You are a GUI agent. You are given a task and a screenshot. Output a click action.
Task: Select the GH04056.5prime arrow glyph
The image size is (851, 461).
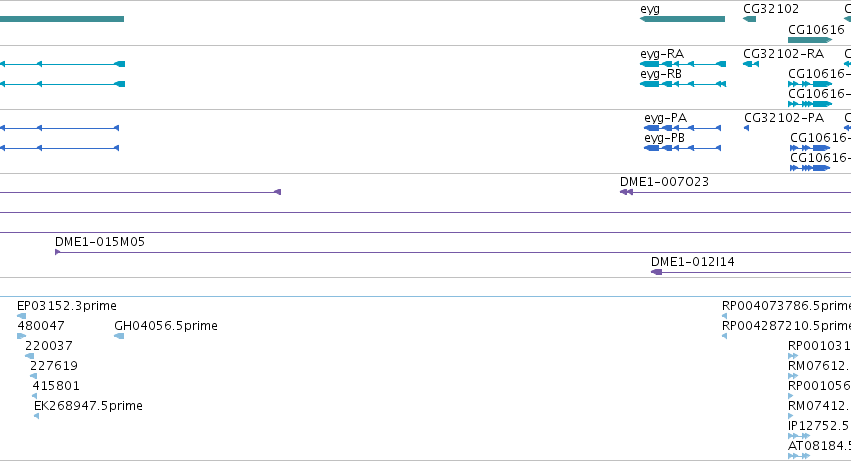click(x=119, y=336)
